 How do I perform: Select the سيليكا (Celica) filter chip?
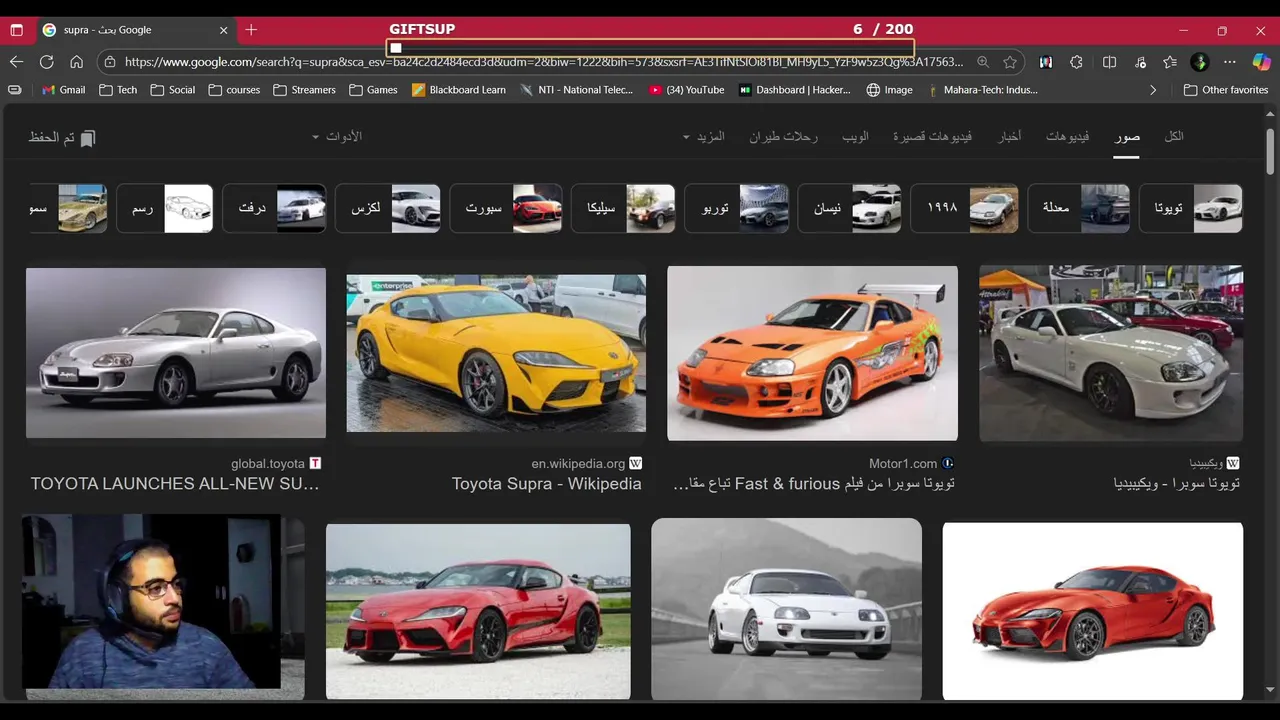(x=623, y=208)
